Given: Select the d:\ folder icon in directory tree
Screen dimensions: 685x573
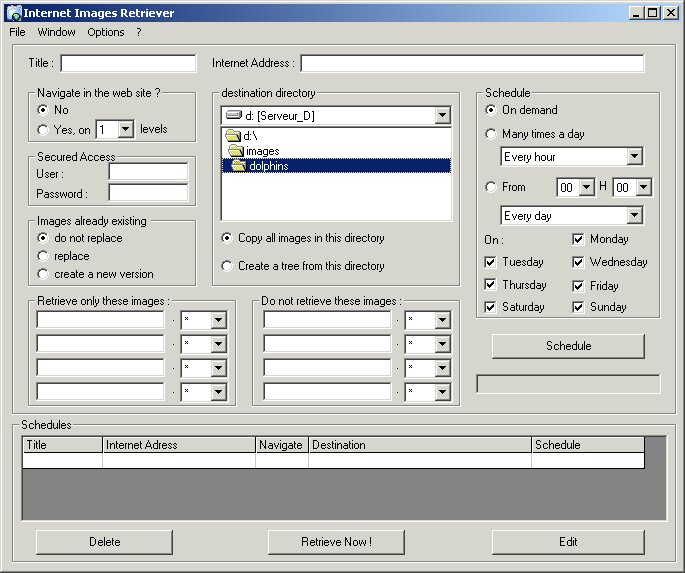Looking at the screenshot, I should [x=233, y=136].
